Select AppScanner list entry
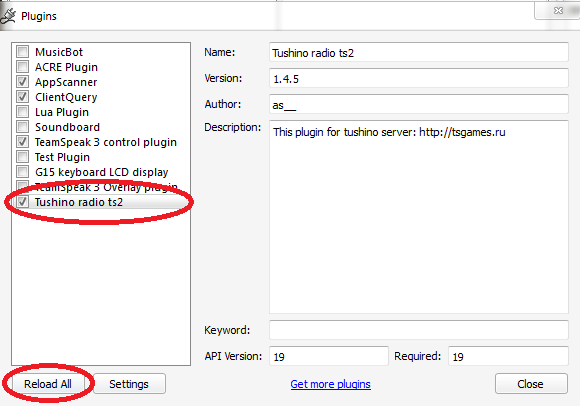Viewport: 580px width, 406px height. coord(66,82)
